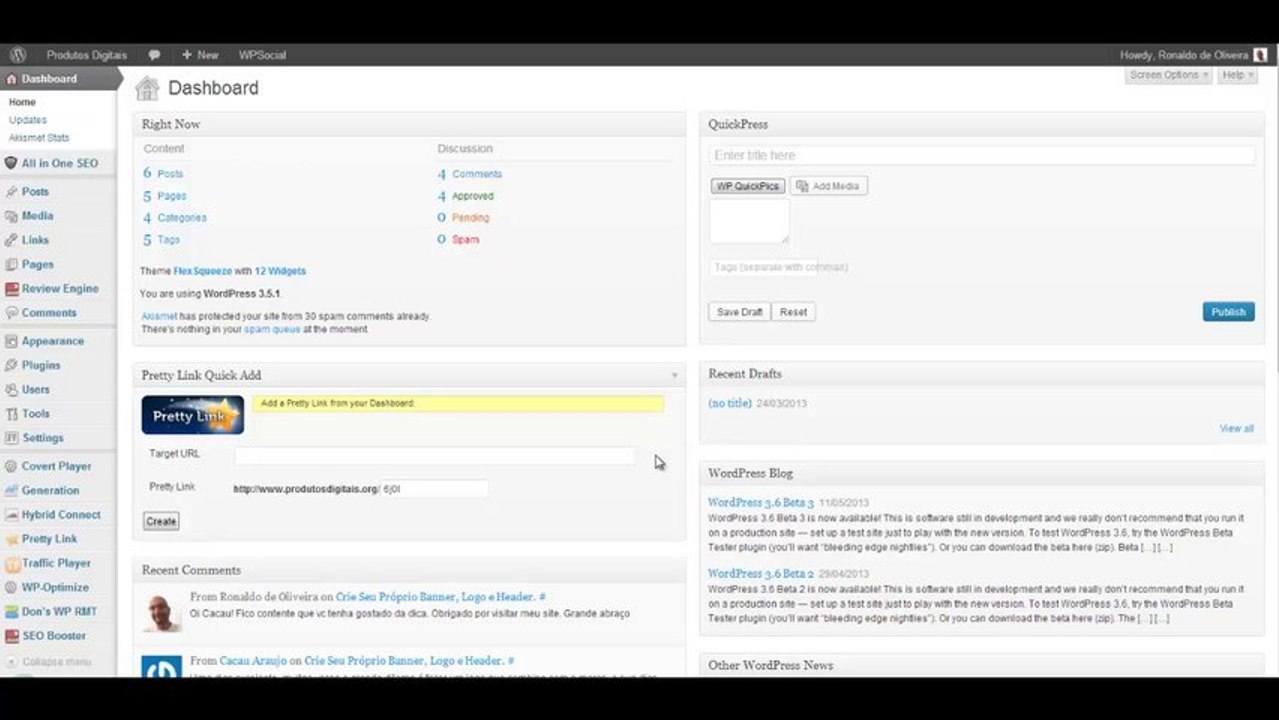Open the comments bubble icon in admin bar

[154, 55]
